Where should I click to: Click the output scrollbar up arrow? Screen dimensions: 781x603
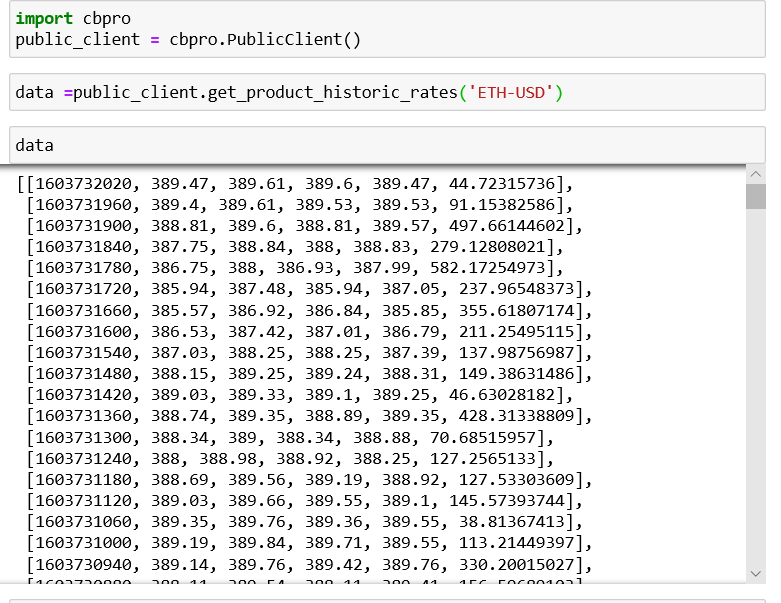point(756,174)
